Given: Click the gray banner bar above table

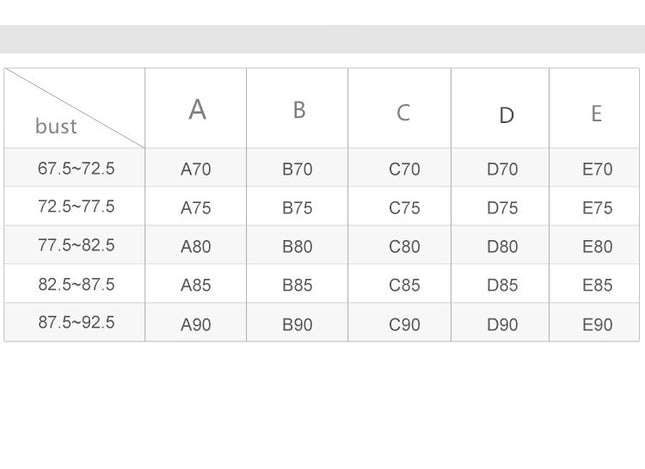Looking at the screenshot, I should point(322,39).
